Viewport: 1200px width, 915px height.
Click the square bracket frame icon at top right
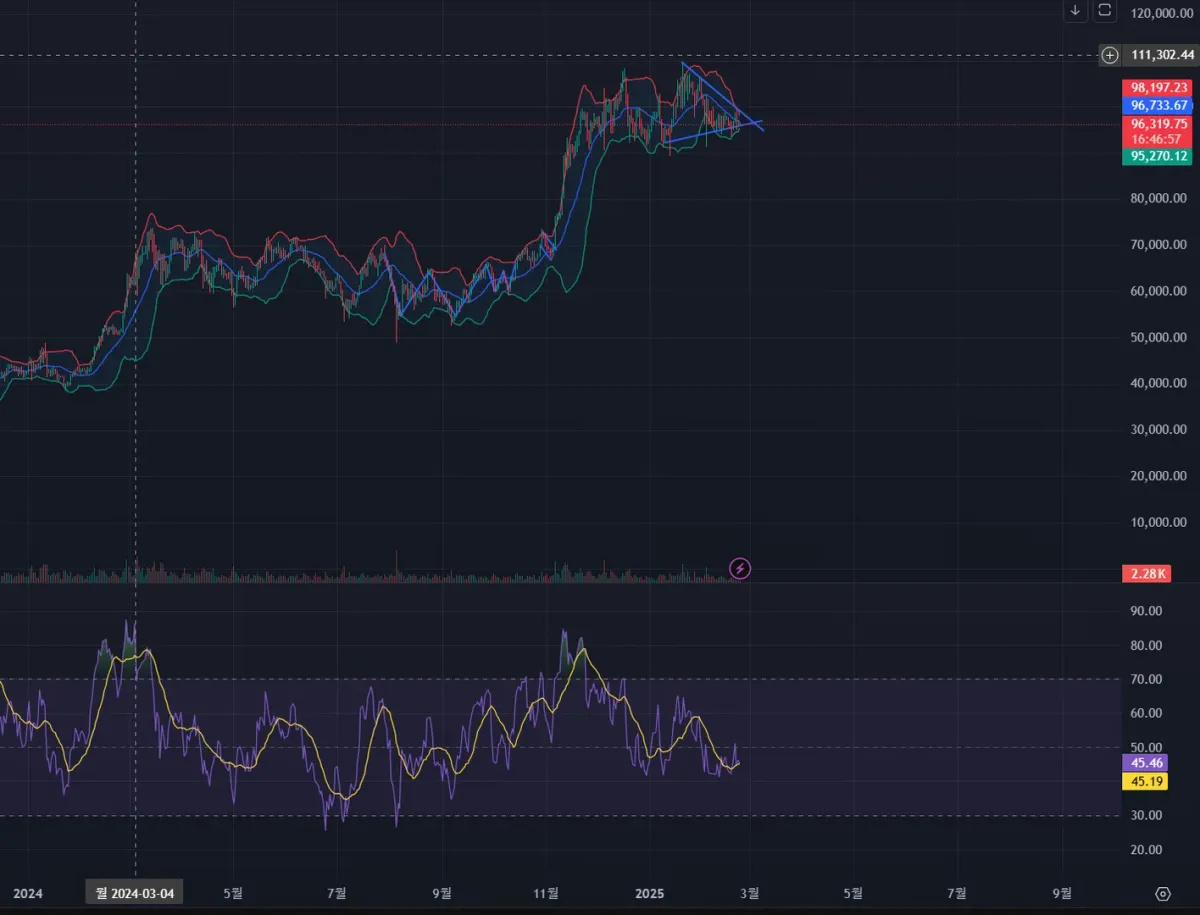(1105, 10)
